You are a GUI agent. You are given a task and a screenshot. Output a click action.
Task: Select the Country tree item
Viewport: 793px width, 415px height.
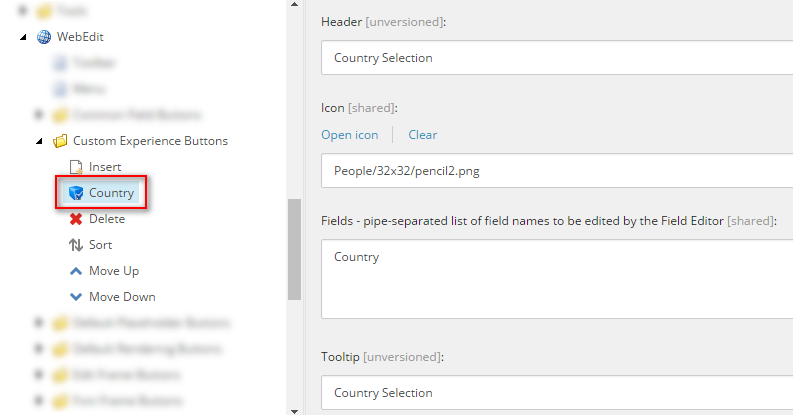click(111, 193)
